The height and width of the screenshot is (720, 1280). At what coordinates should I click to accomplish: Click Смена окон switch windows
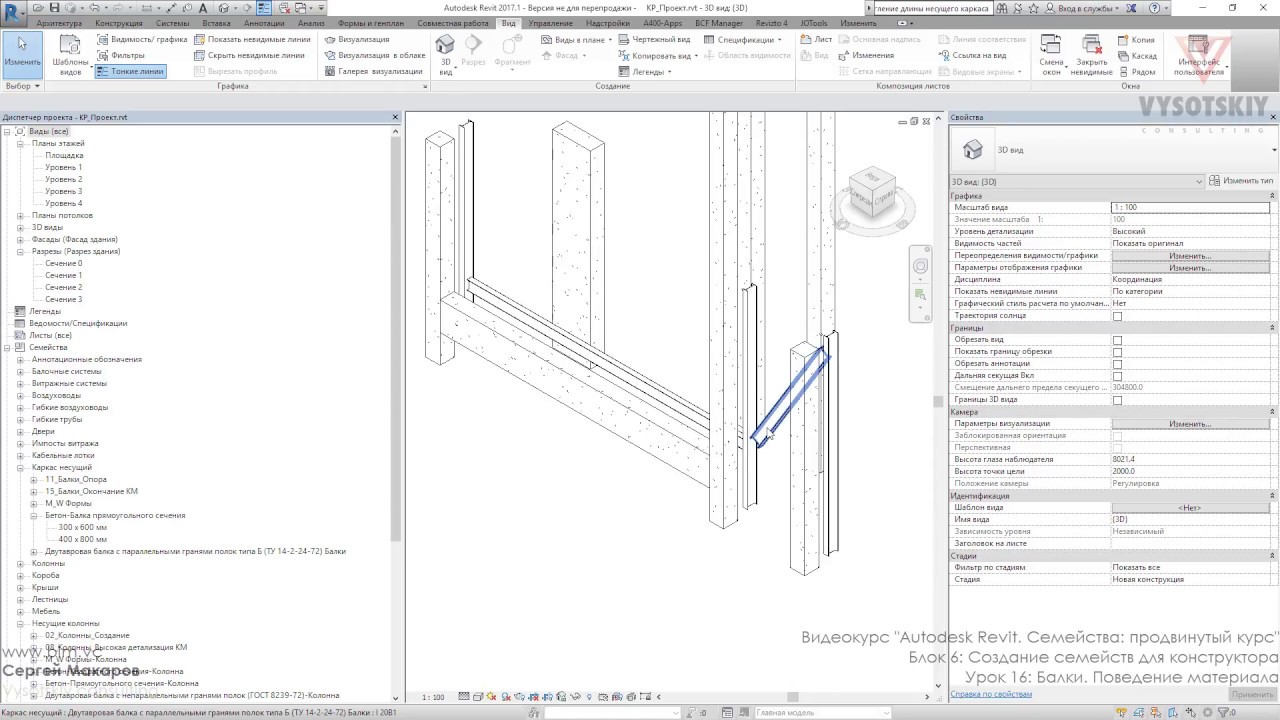1051,56
